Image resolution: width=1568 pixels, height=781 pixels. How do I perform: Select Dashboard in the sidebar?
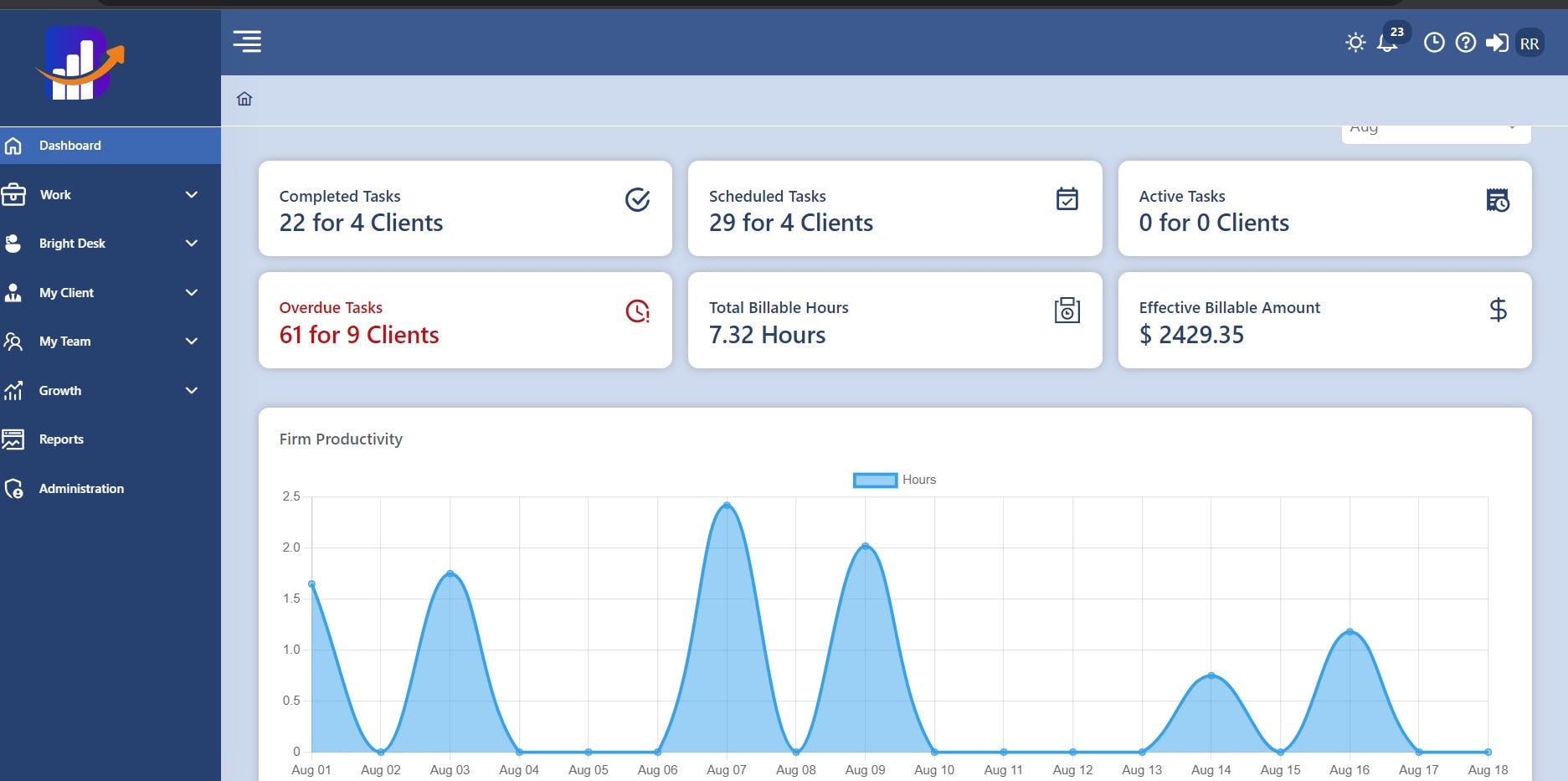tap(70, 145)
